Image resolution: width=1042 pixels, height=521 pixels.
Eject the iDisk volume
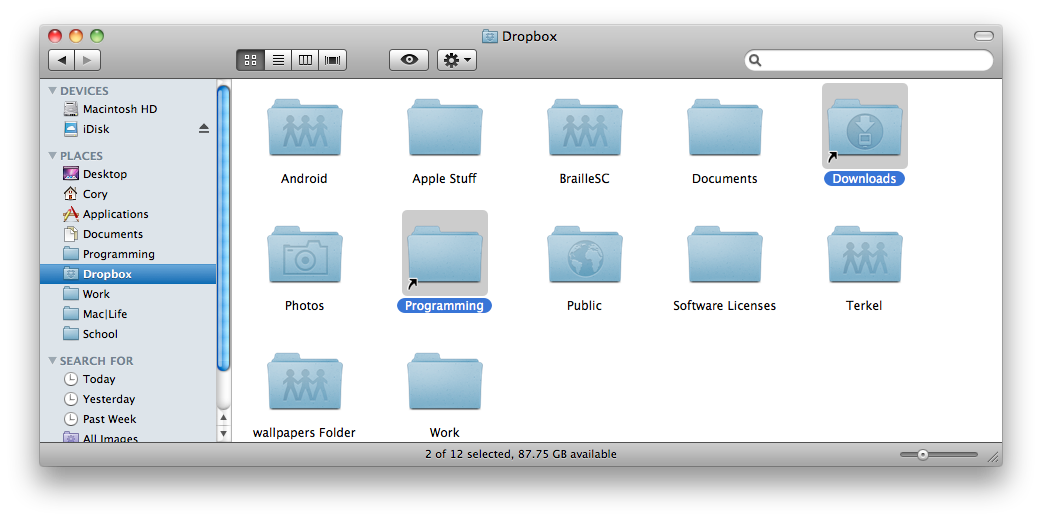pos(204,129)
